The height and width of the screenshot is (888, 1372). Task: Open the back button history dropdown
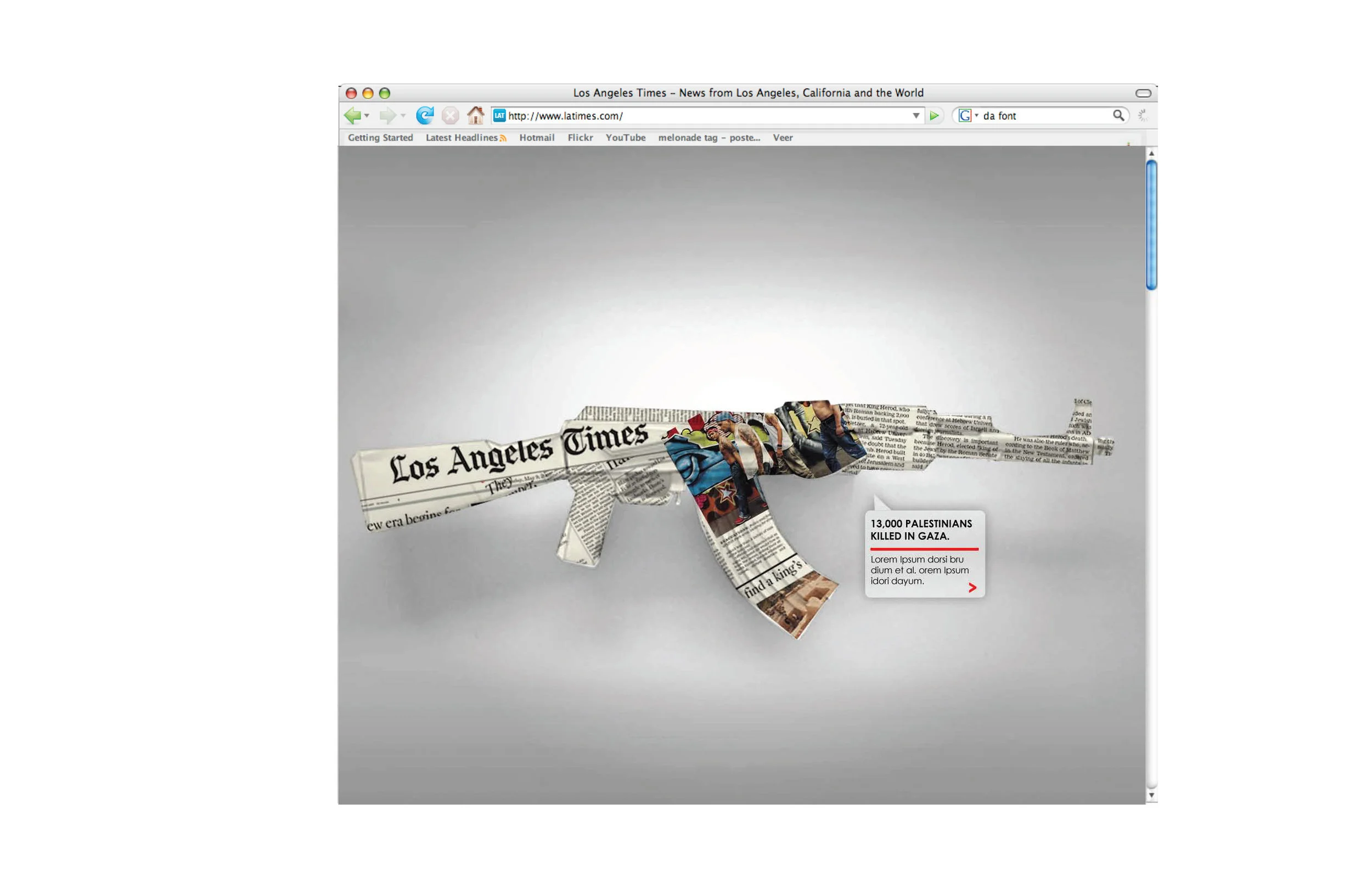(x=367, y=116)
